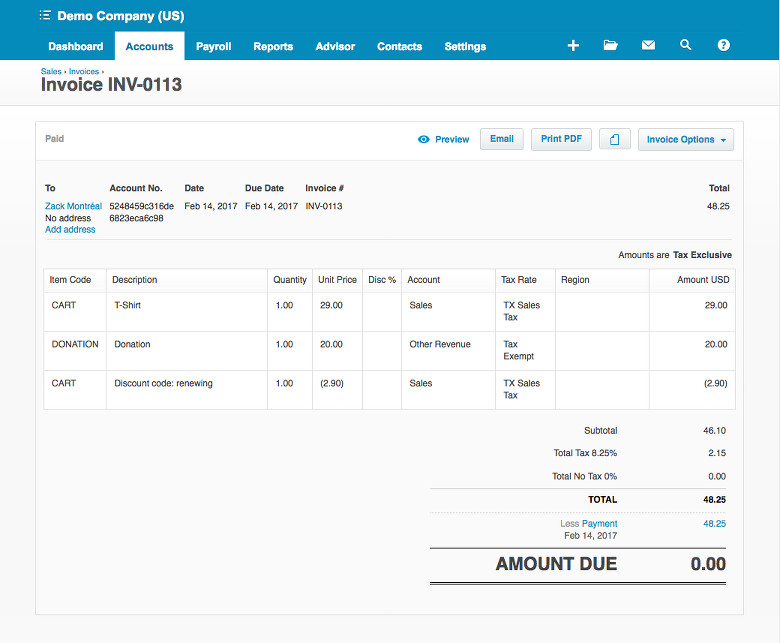The height and width of the screenshot is (643, 780).
Task: Open the envelope inbox icon
Action: click(x=648, y=46)
